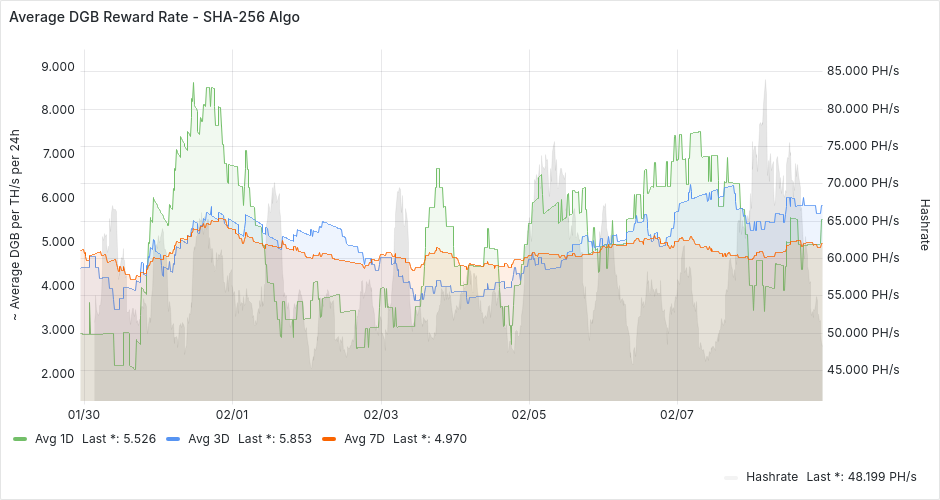
Task: Click the gray Hashrate legend color marker
Action: (731, 477)
